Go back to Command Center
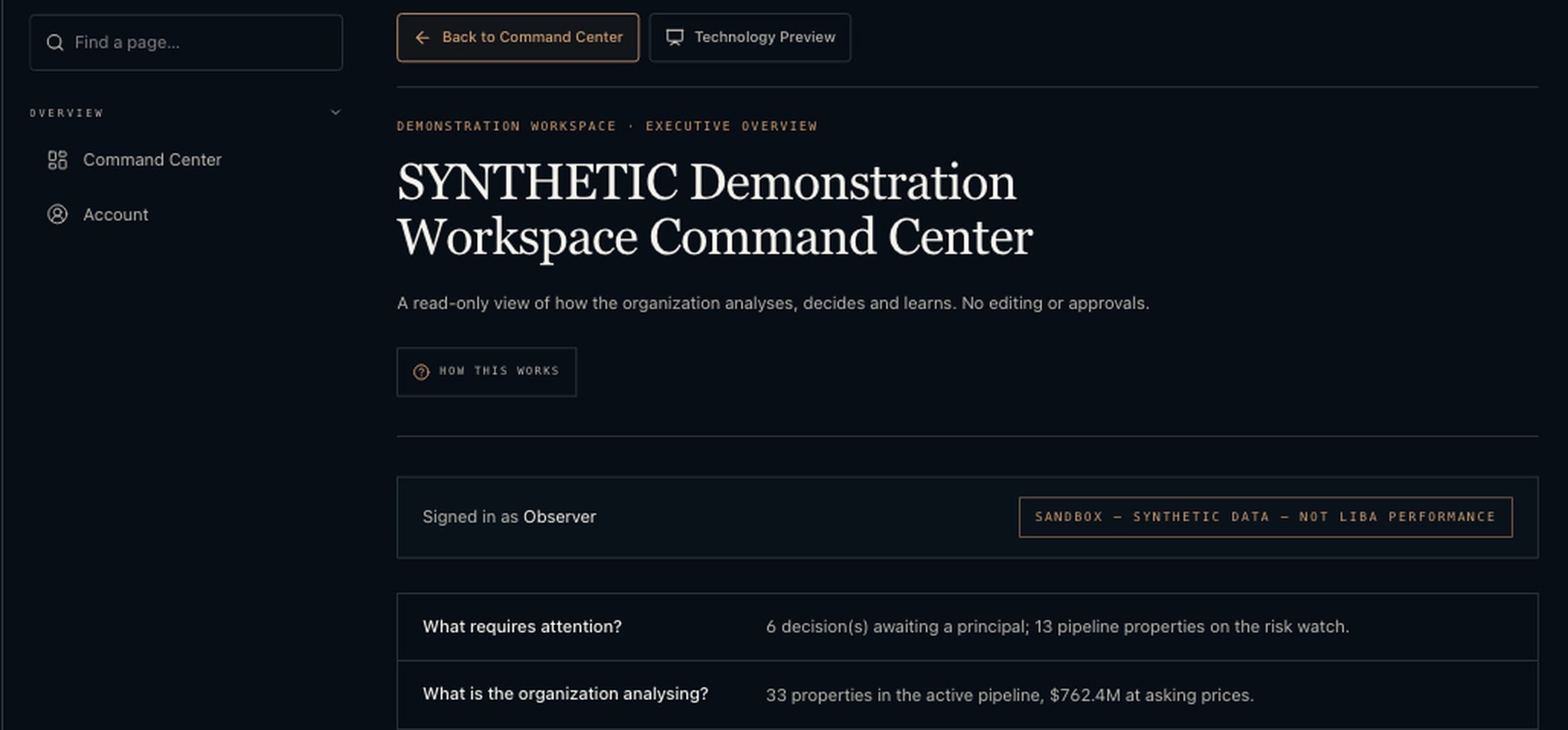Image resolution: width=1568 pixels, height=730 pixels. coord(518,38)
